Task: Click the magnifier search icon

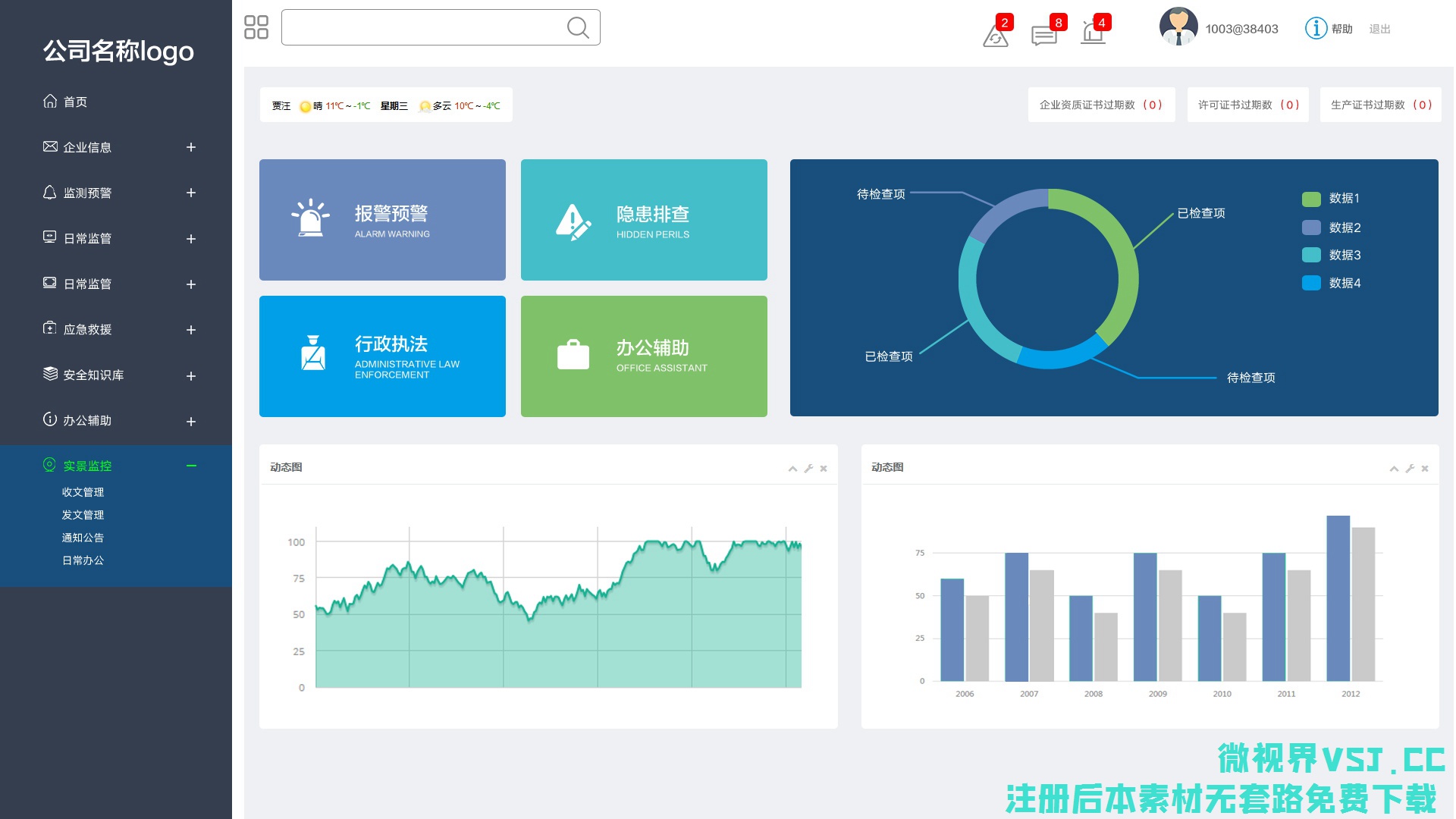Action: (x=578, y=28)
